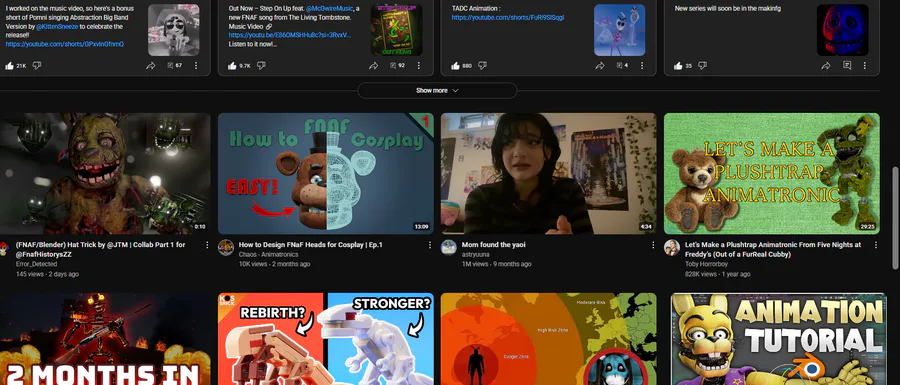This screenshot has width=900, height=385.
Task: Open the astryuuna channel avatar
Action: click(x=448, y=247)
